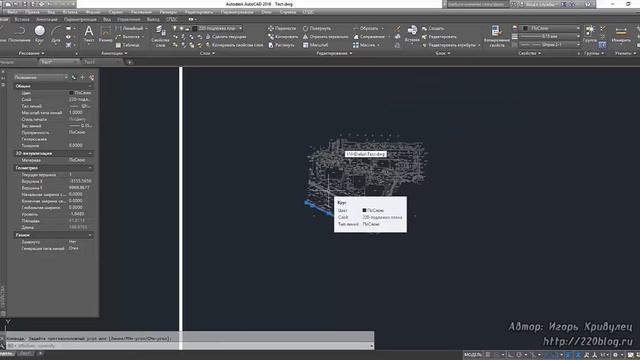The height and width of the screenshot is (360, 640).
Task: Toggle PICKADD icon in properties palette
Action: [x=74, y=77]
